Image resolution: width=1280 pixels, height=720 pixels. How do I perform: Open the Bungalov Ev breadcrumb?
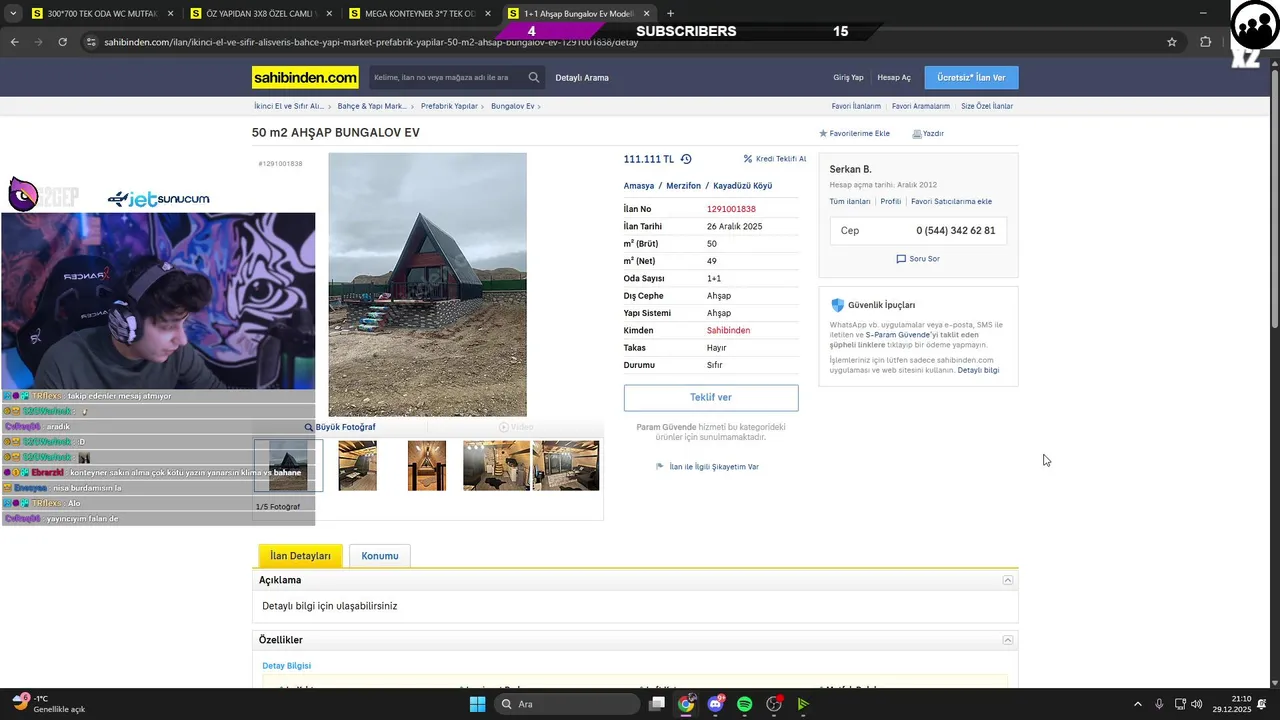click(x=513, y=106)
